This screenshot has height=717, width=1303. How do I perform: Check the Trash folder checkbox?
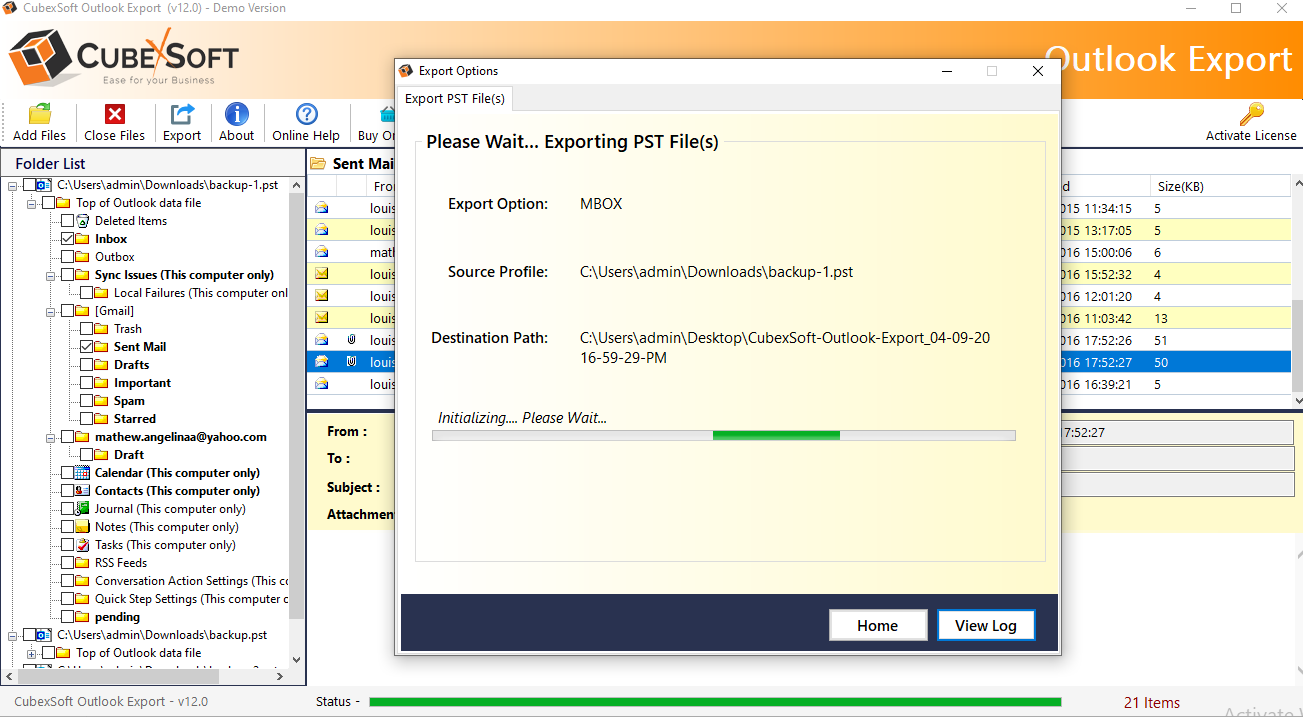[86, 329]
